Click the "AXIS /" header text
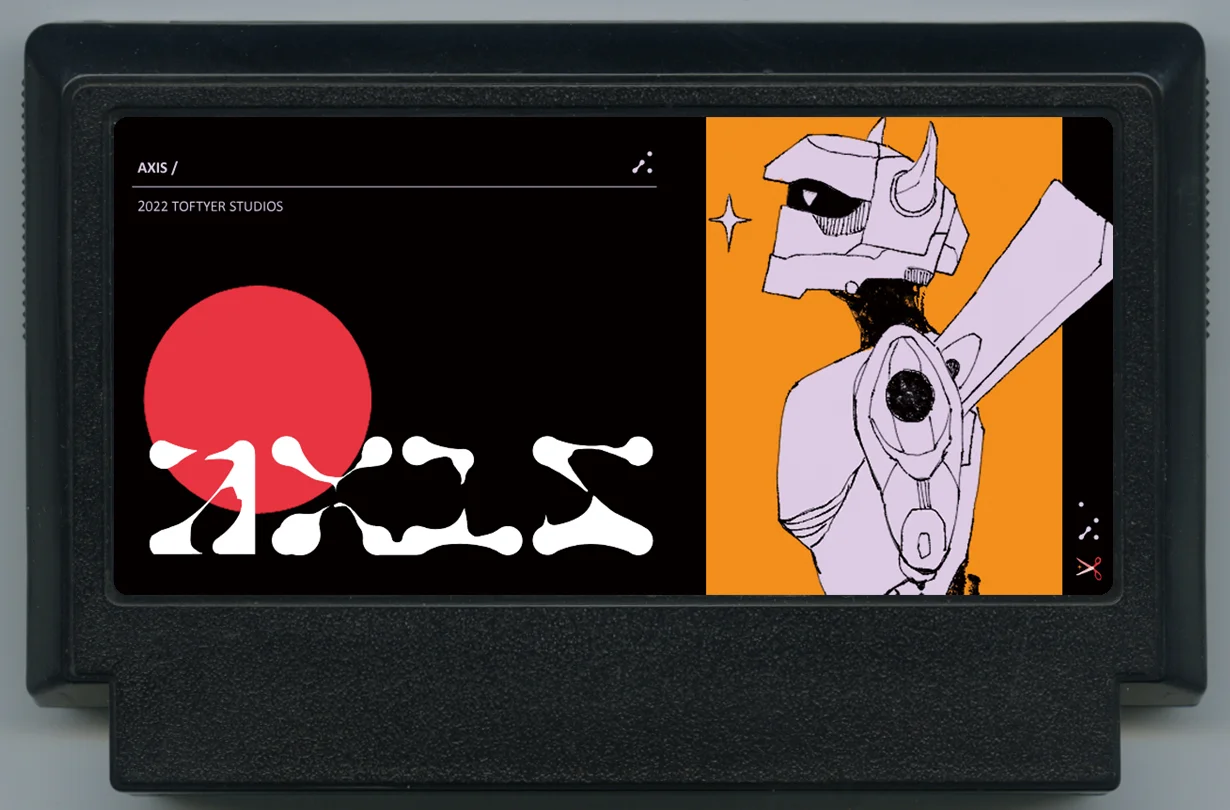The width and height of the screenshot is (1230, 810). pos(157,168)
